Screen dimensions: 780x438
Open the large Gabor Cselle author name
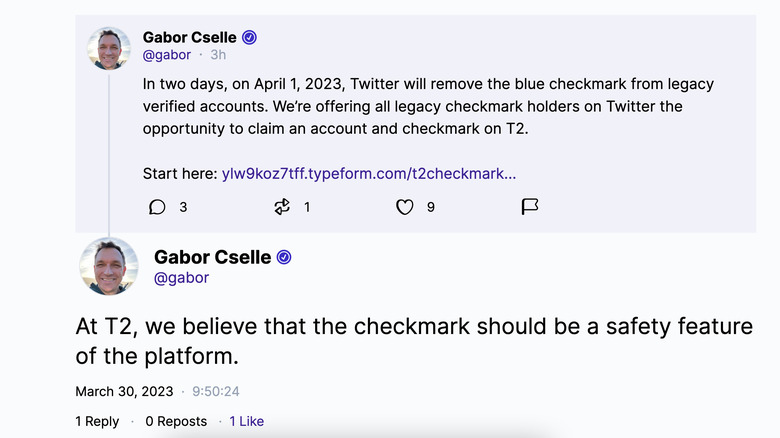pyautogui.click(x=211, y=257)
